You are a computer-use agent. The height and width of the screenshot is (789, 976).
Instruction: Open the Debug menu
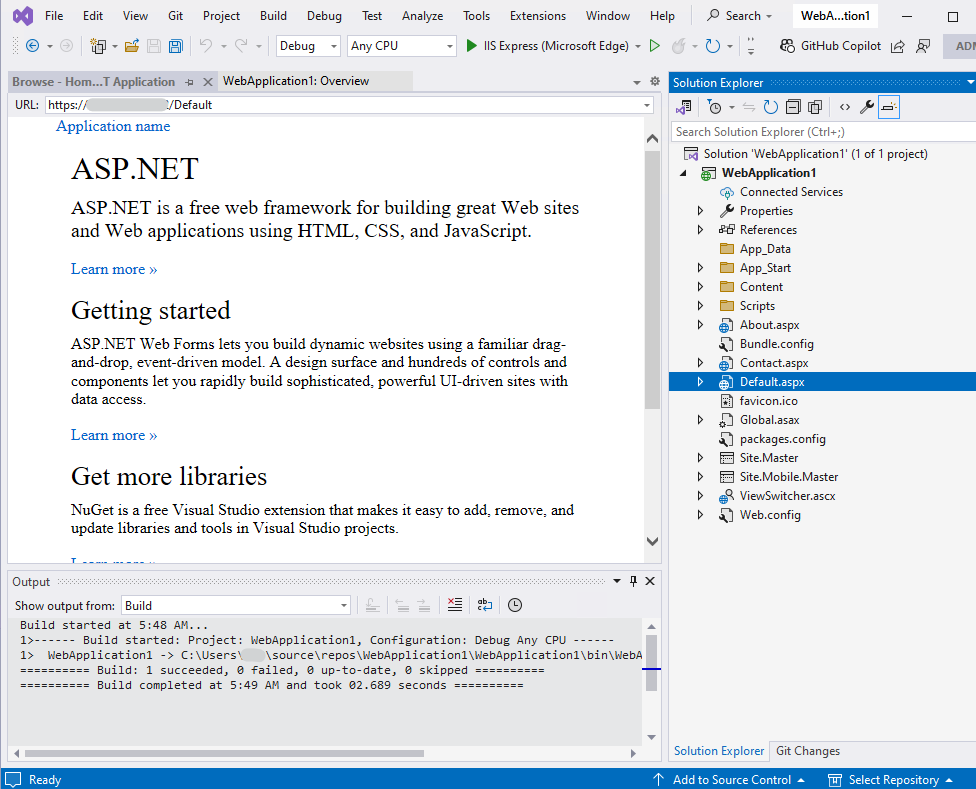coord(324,16)
